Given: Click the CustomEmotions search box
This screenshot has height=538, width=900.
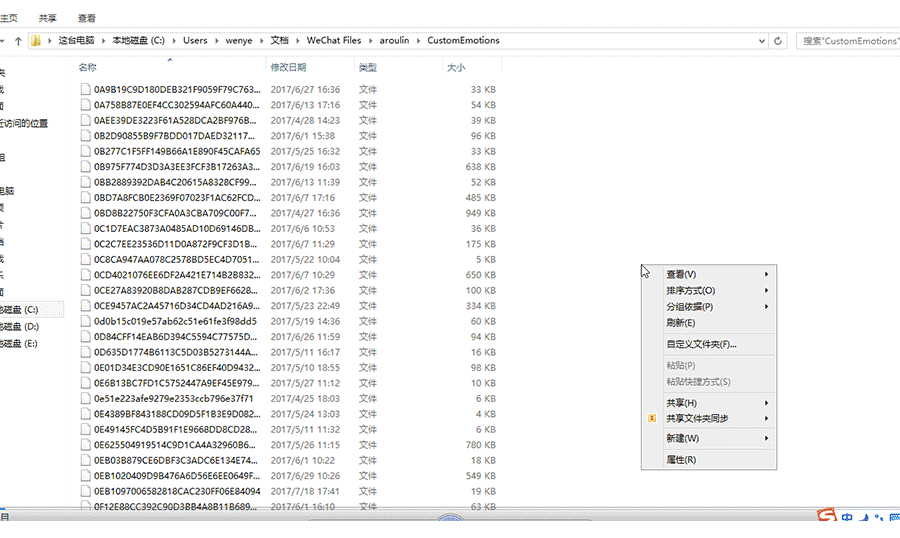Looking at the screenshot, I should 848,41.
